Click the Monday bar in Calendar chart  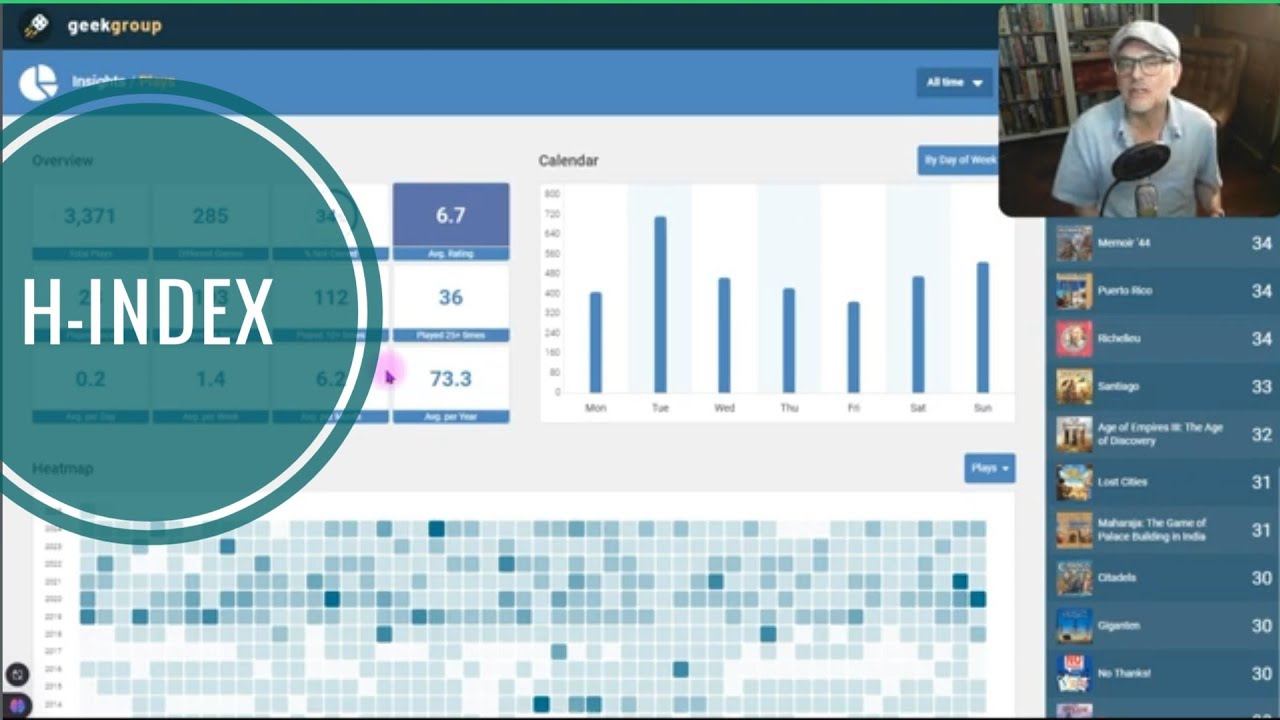(596, 342)
